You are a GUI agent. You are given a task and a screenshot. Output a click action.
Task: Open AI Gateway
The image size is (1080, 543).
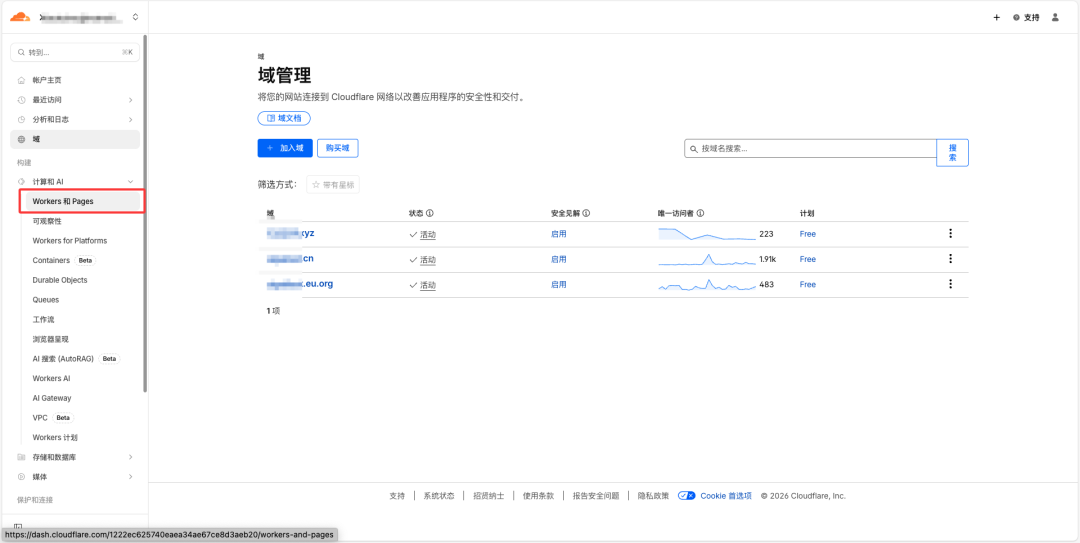[x=52, y=398]
